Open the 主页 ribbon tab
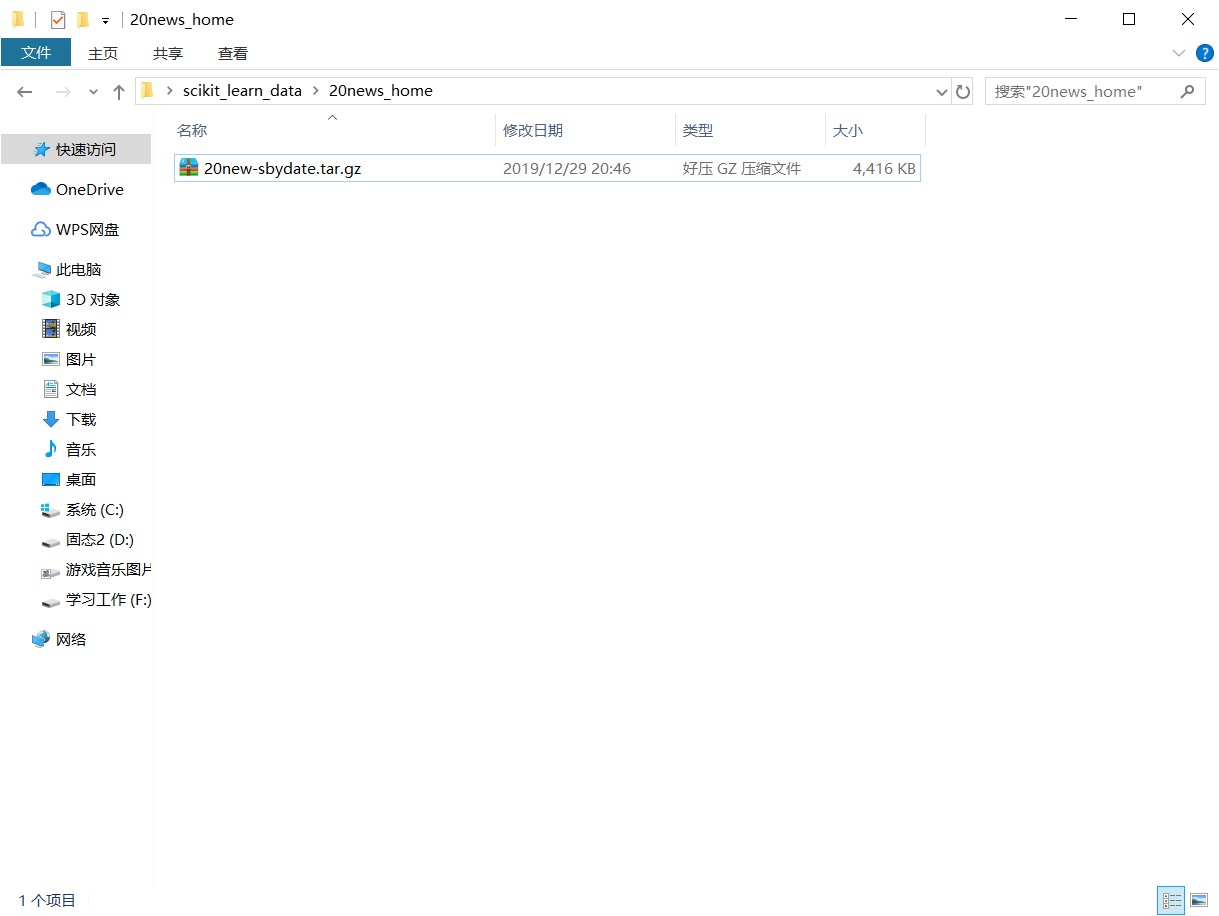The width and height of the screenshot is (1219, 916). pyautogui.click(x=103, y=53)
